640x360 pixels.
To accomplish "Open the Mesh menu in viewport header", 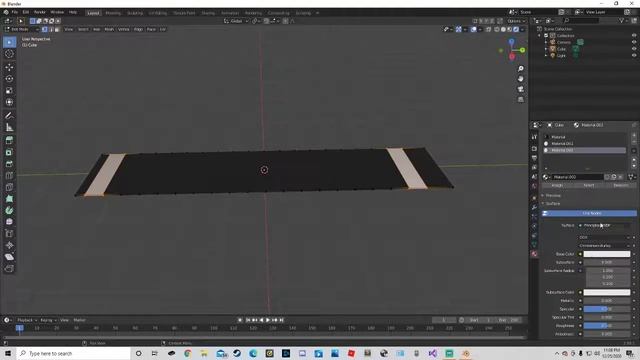I will [109, 29].
